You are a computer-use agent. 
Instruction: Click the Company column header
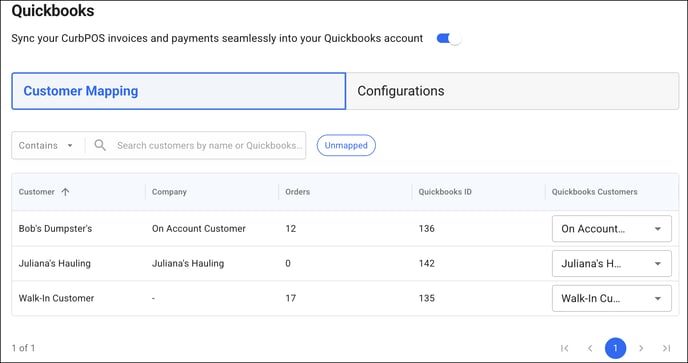[x=169, y=192]
